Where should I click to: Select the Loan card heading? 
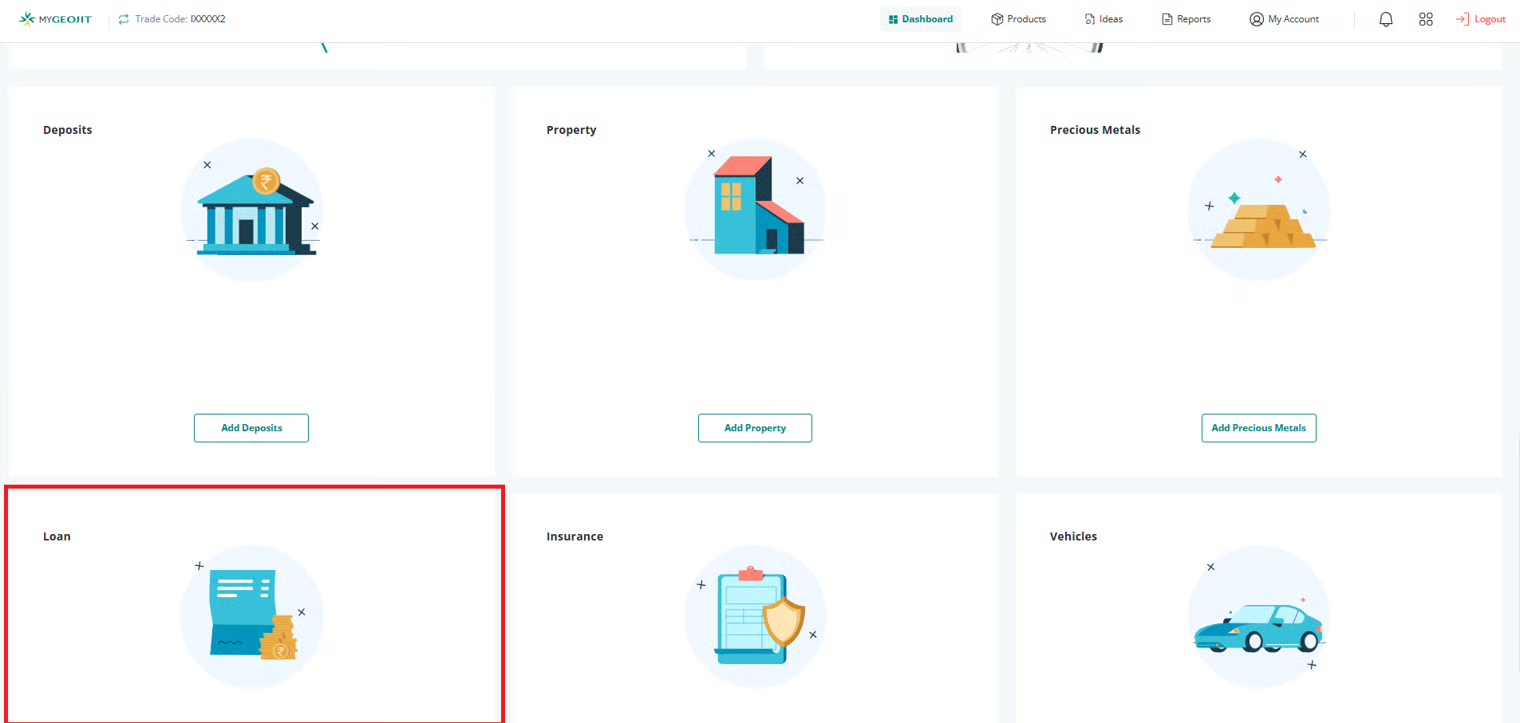[x=57, y=536]
